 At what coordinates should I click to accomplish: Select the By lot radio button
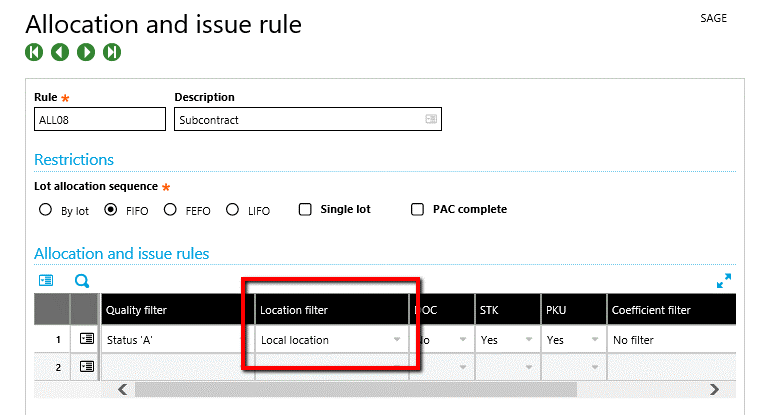tap(45, 210)
